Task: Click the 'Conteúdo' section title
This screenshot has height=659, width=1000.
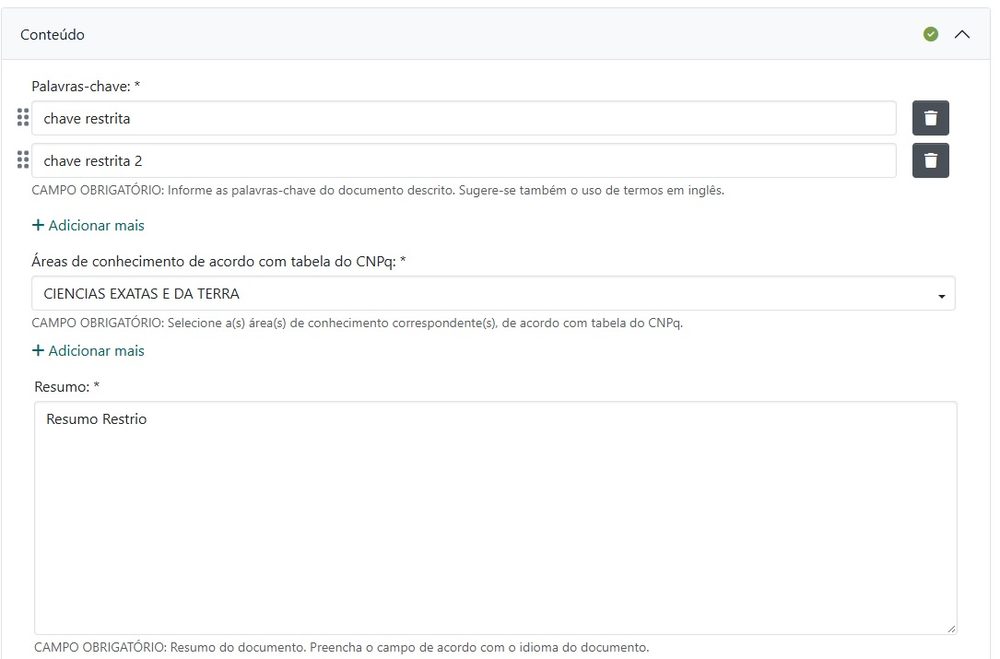Action: 52,34
